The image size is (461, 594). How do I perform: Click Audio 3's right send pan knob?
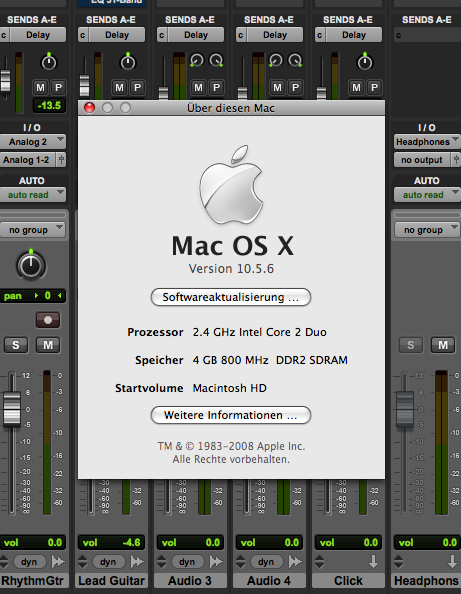click(216, 60)
